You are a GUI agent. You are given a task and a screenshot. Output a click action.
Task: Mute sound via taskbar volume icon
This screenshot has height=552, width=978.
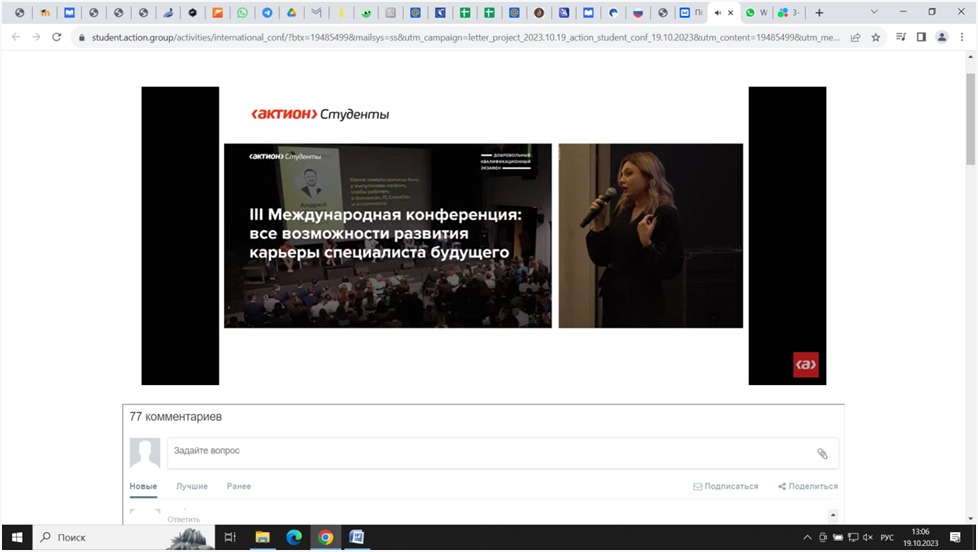point(866,537)
